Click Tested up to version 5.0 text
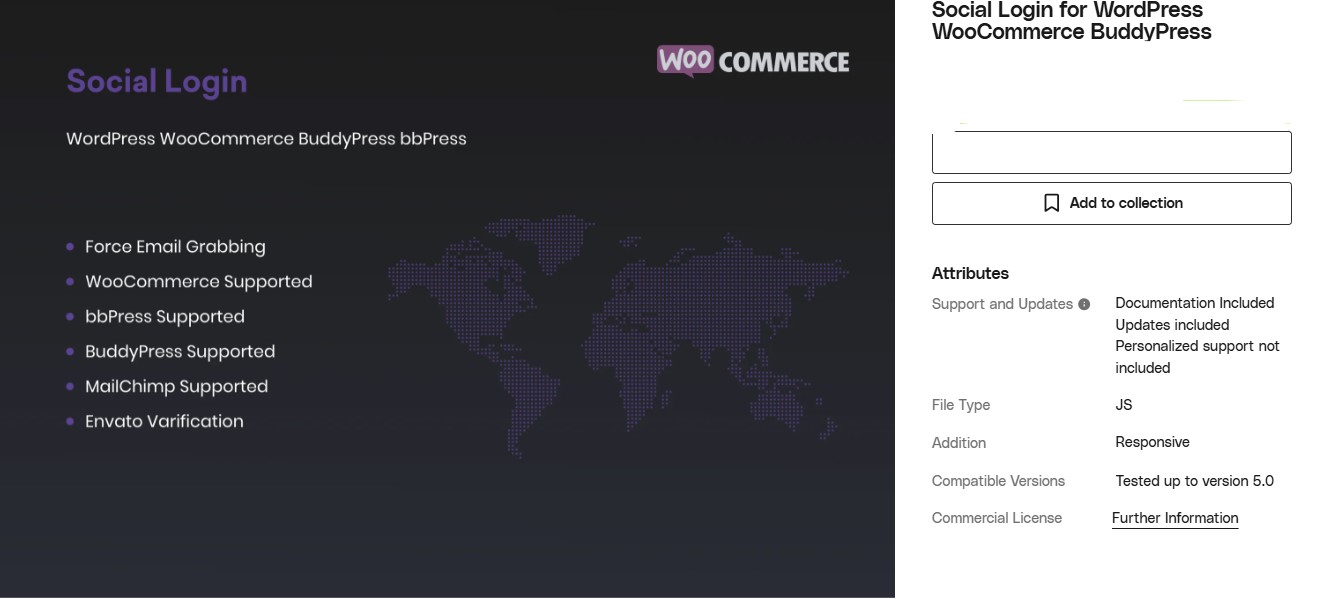The image size is (1324, 599). click(x=1195, y=481)
